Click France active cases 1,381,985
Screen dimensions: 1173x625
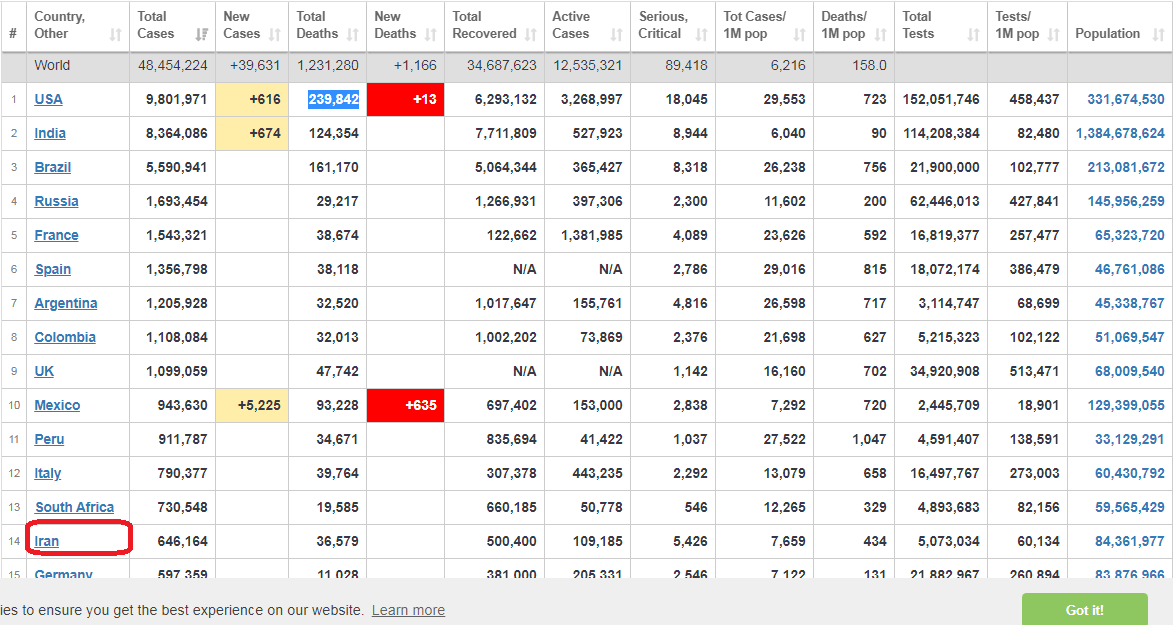(x=592, y=235)
